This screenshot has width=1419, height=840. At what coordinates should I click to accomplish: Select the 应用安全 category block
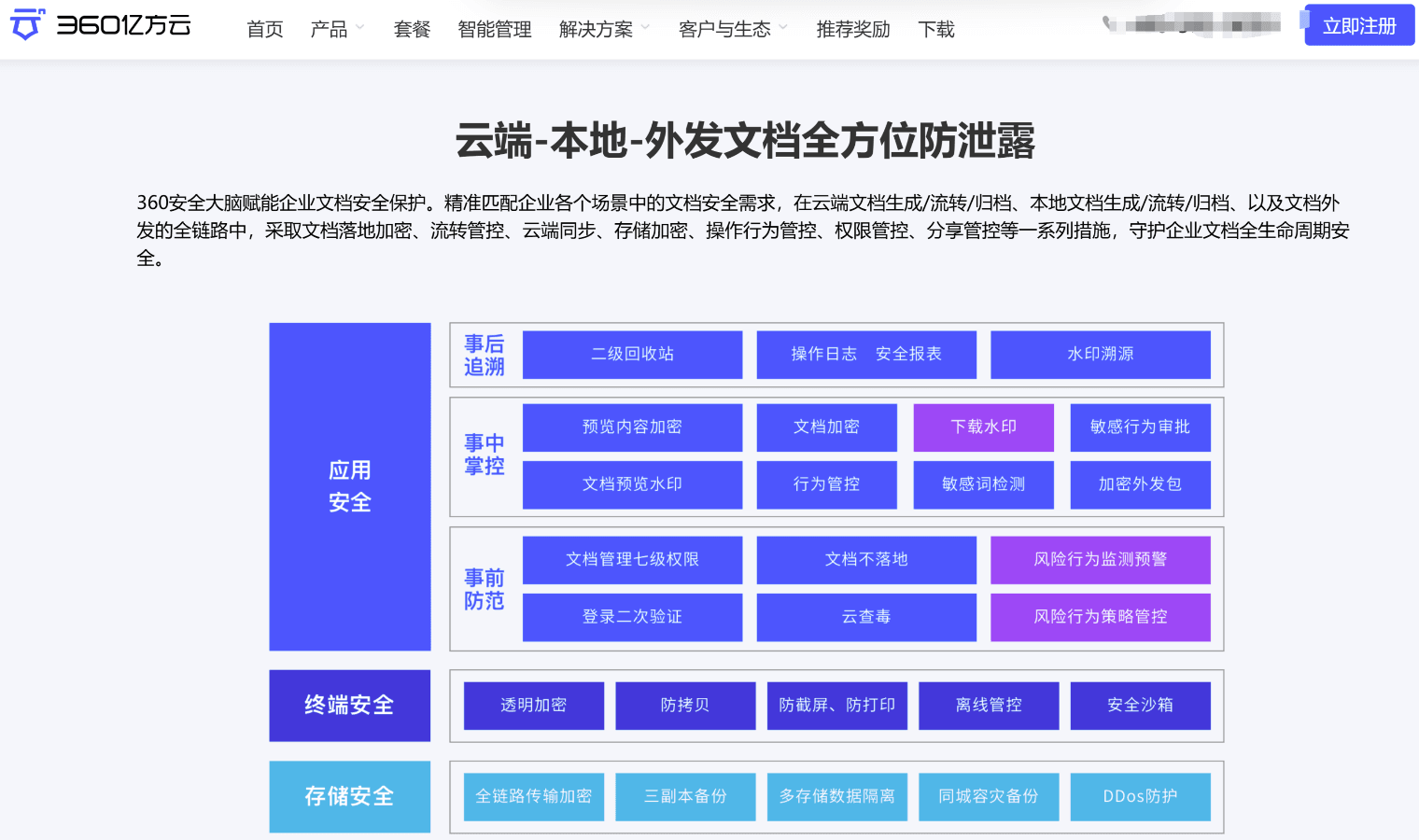350,486
